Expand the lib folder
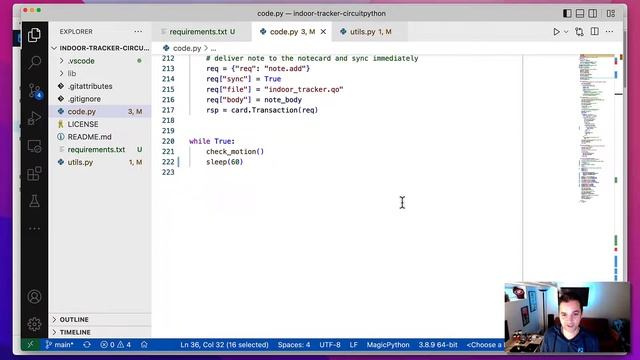640x360 pixels. pyautogui.click(x=100, y=73)
